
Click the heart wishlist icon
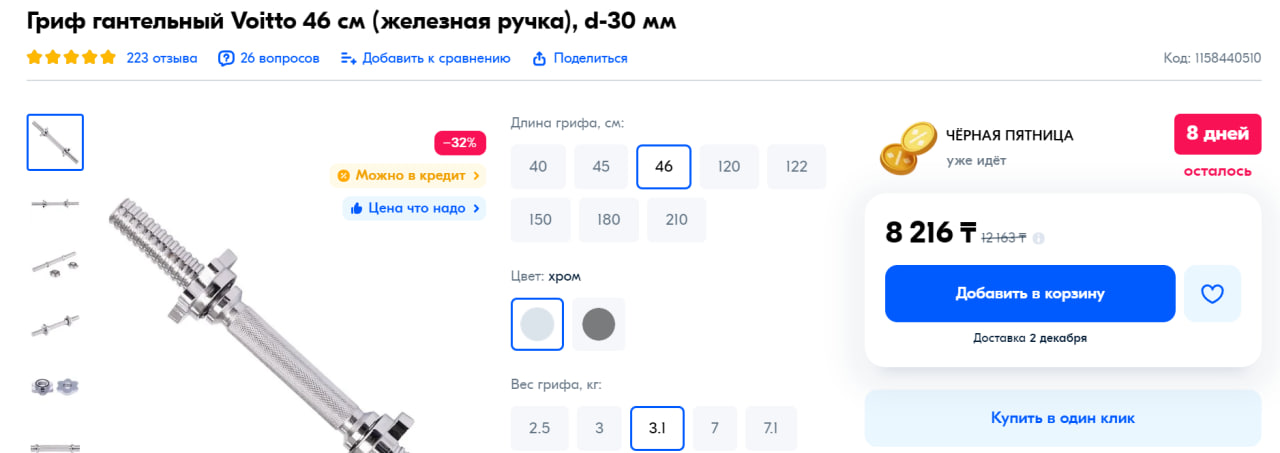tap(1212, 294)
